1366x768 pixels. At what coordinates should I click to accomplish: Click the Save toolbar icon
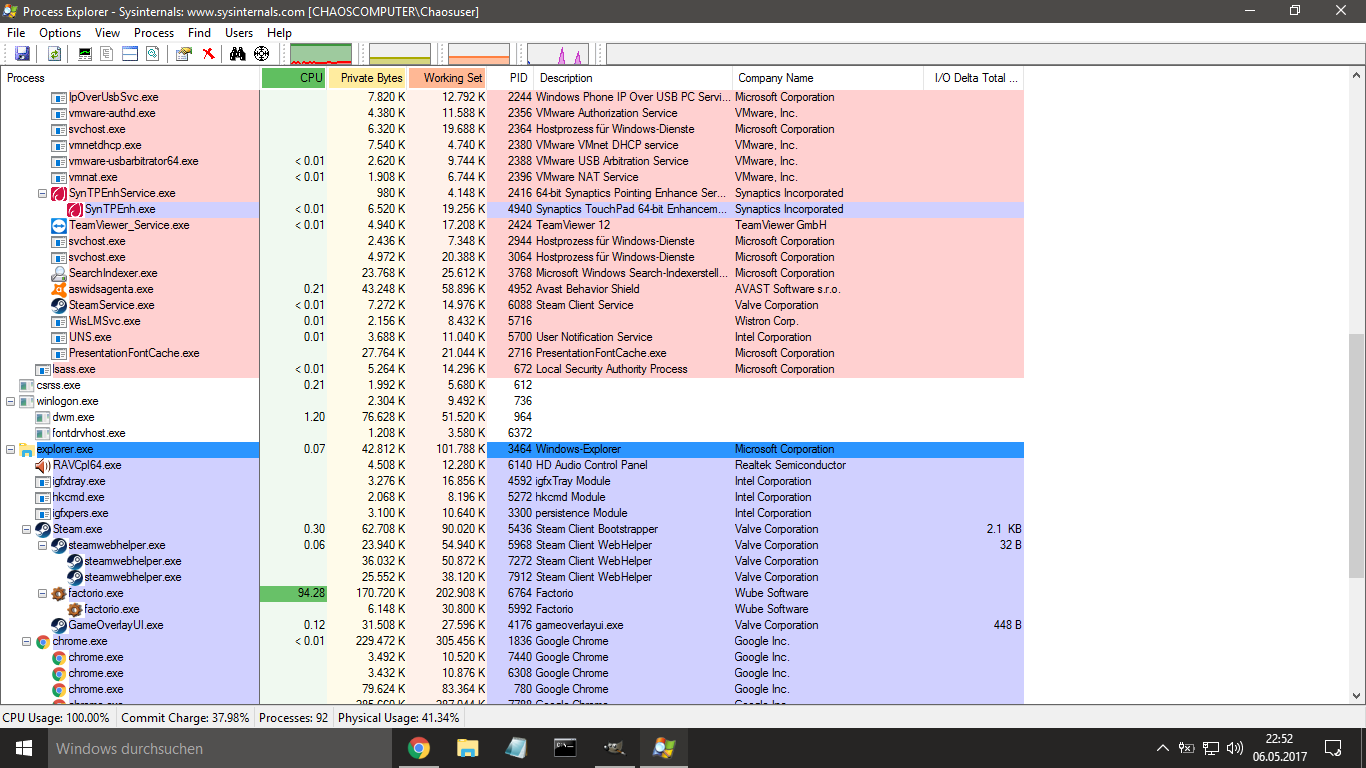pos(22,54)
